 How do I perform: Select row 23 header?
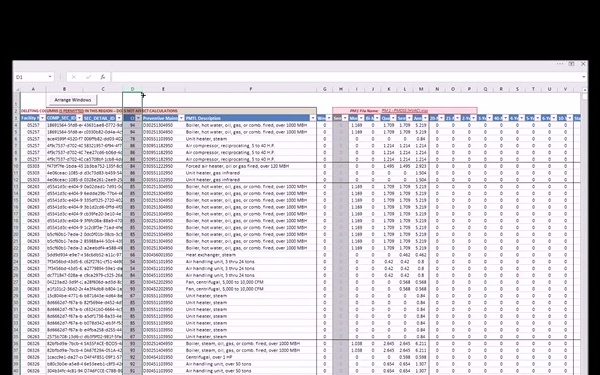pos(16,255)
